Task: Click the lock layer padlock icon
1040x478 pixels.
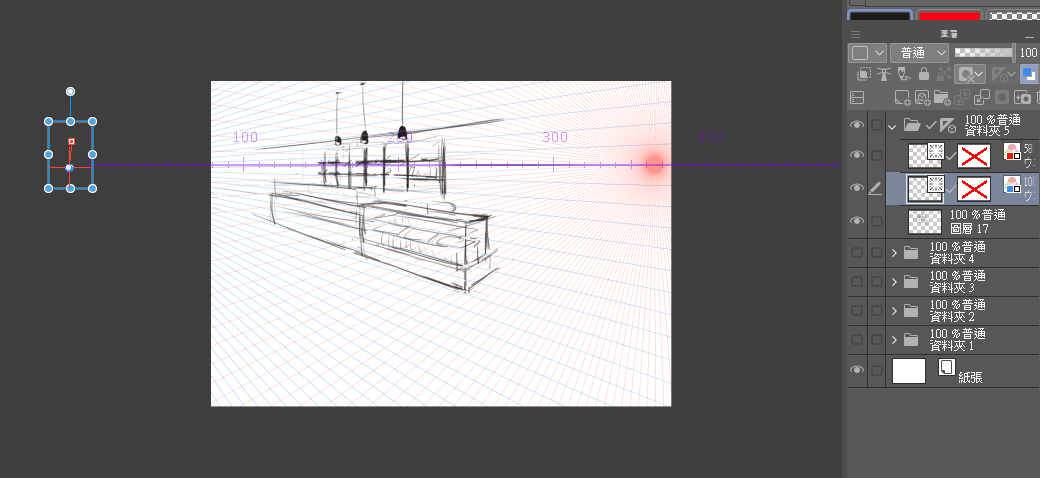Action: [x=923, y=74]
